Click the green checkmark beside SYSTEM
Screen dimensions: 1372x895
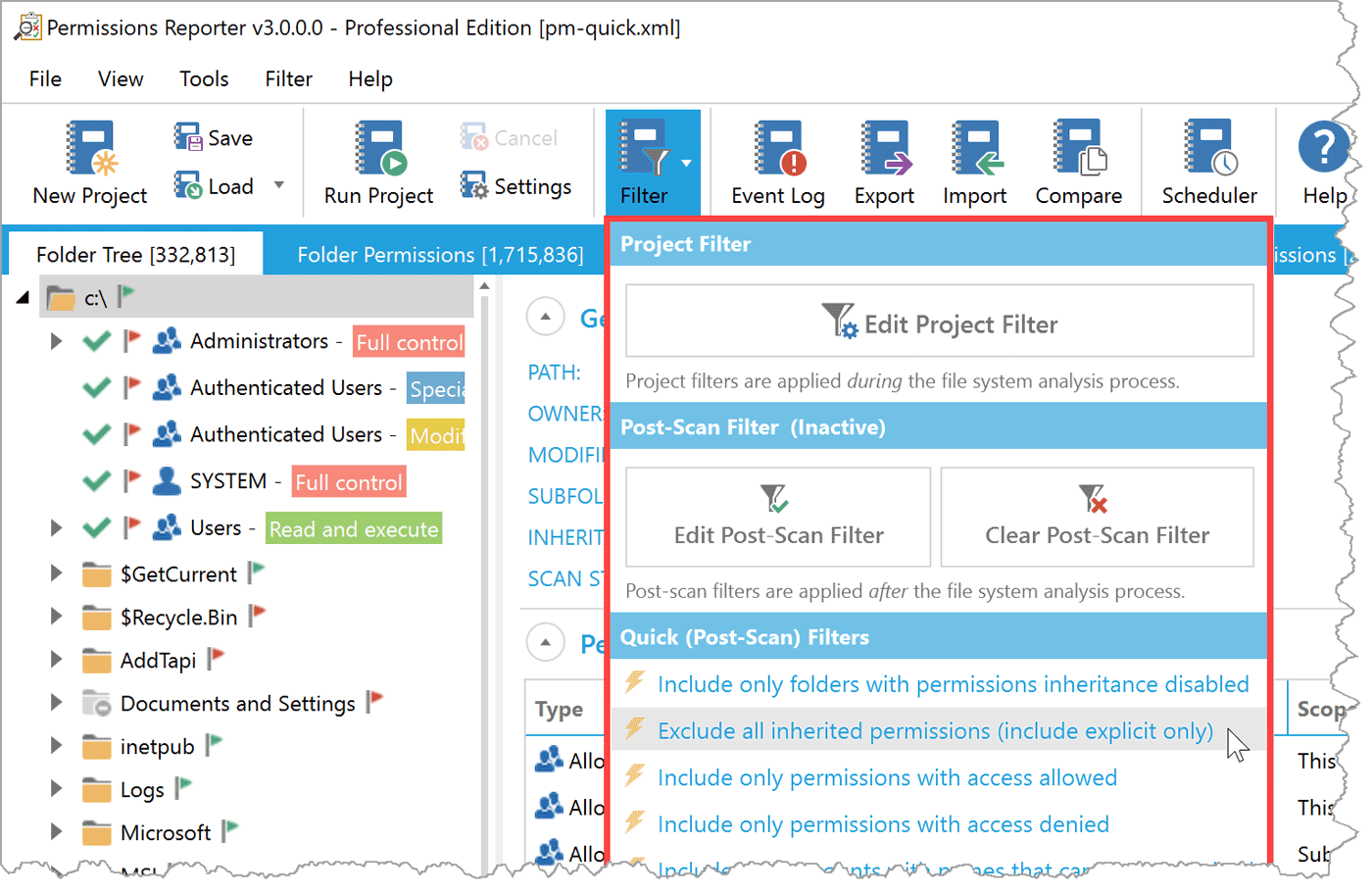[96, 480]
